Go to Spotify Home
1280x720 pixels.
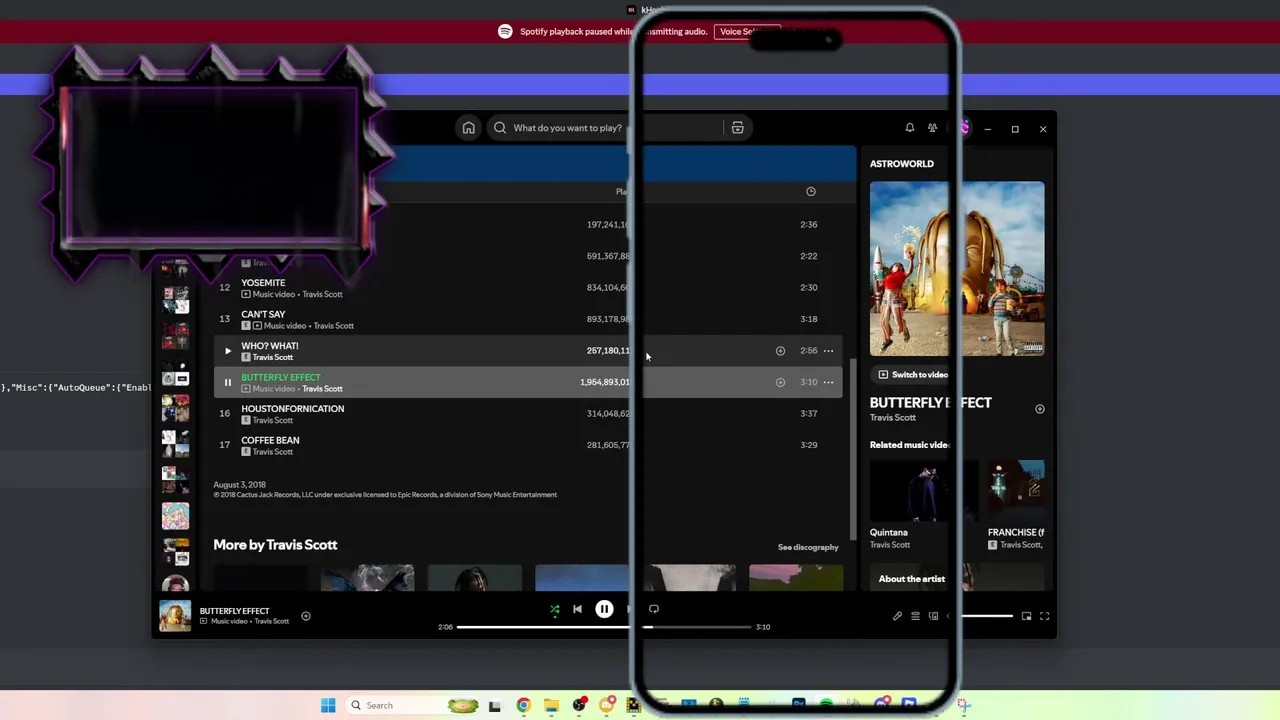[468, 128]
